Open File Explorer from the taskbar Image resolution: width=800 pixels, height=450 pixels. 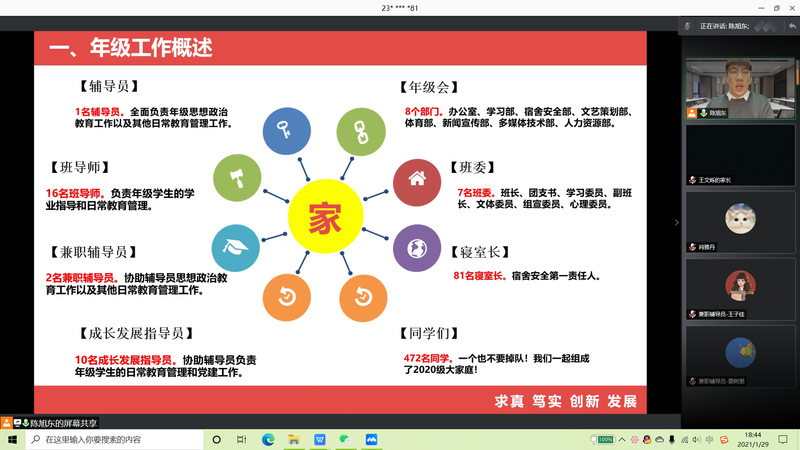(x=294, y=440)
